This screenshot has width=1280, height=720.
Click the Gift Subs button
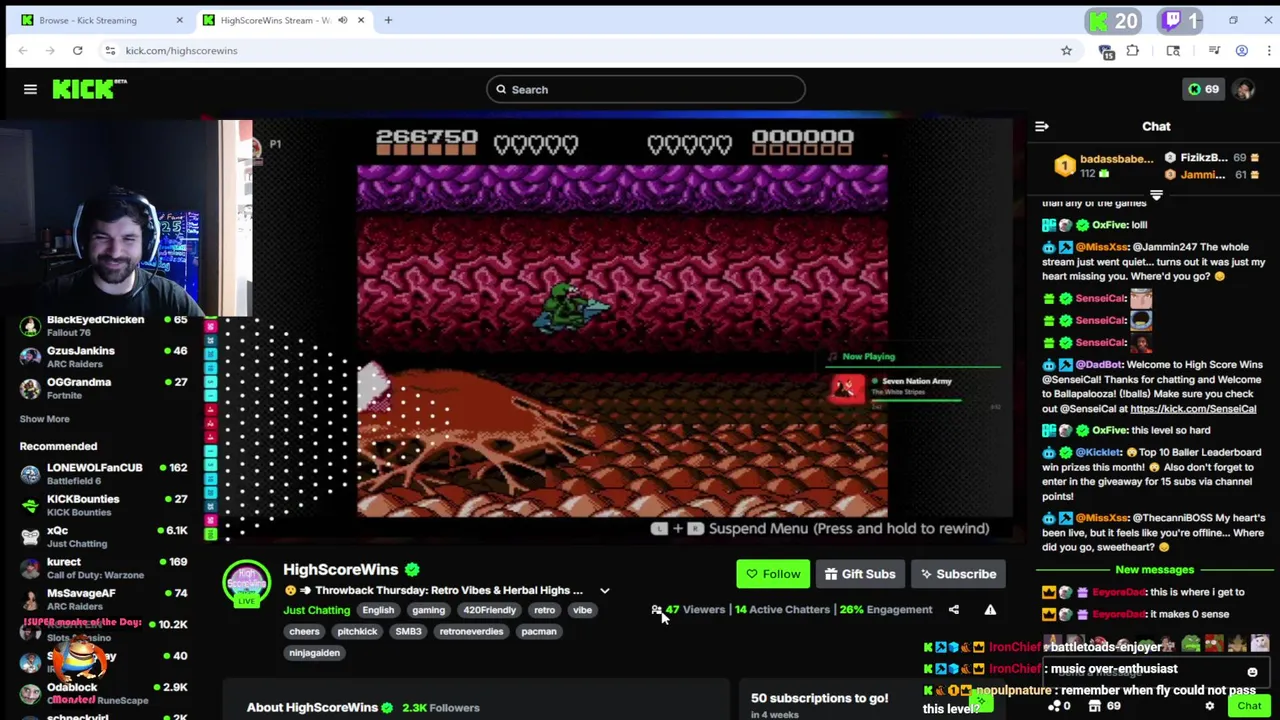click(x=860, y=574)
